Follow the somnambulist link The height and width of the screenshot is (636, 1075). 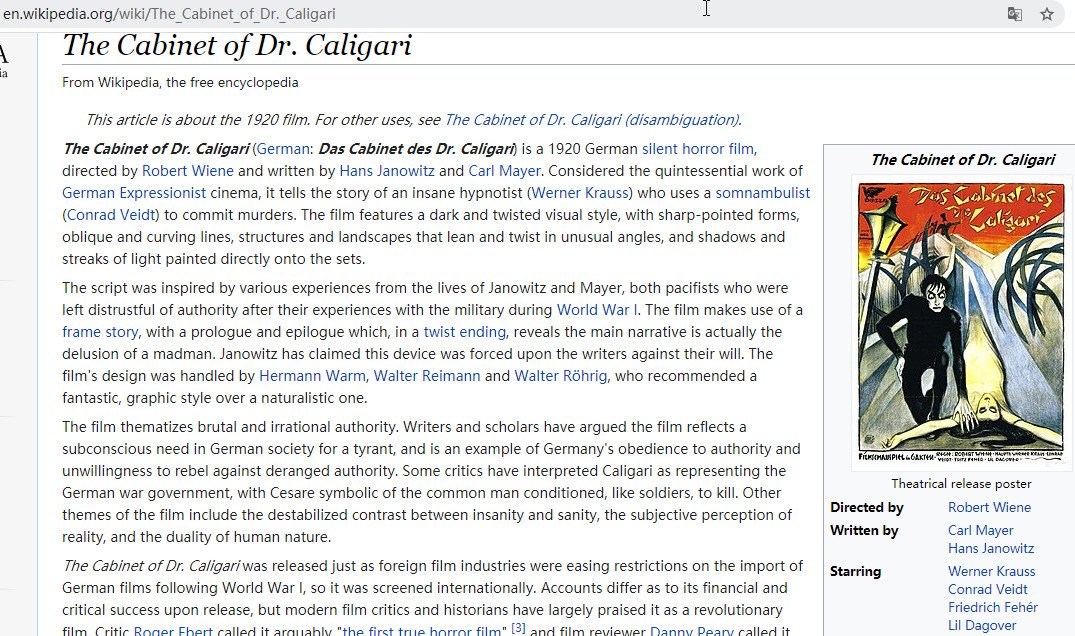click(763, 193)
